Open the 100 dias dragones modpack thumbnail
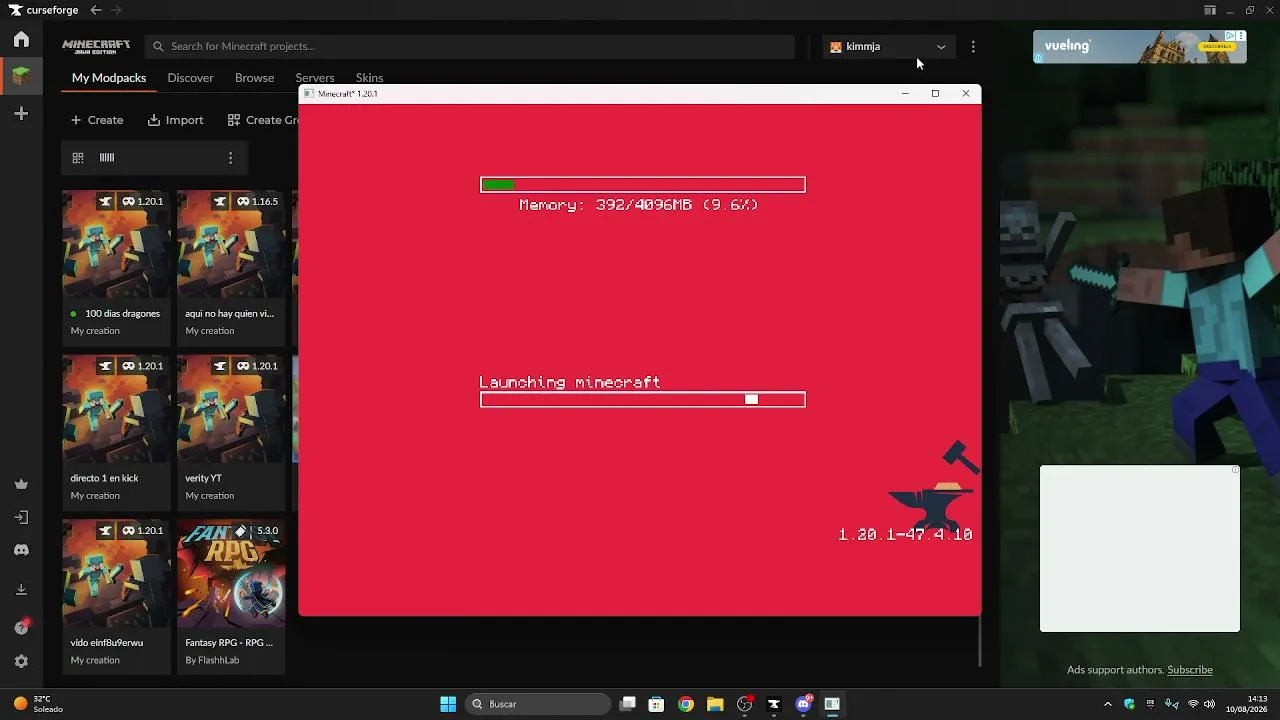 [x=116, y=245]
